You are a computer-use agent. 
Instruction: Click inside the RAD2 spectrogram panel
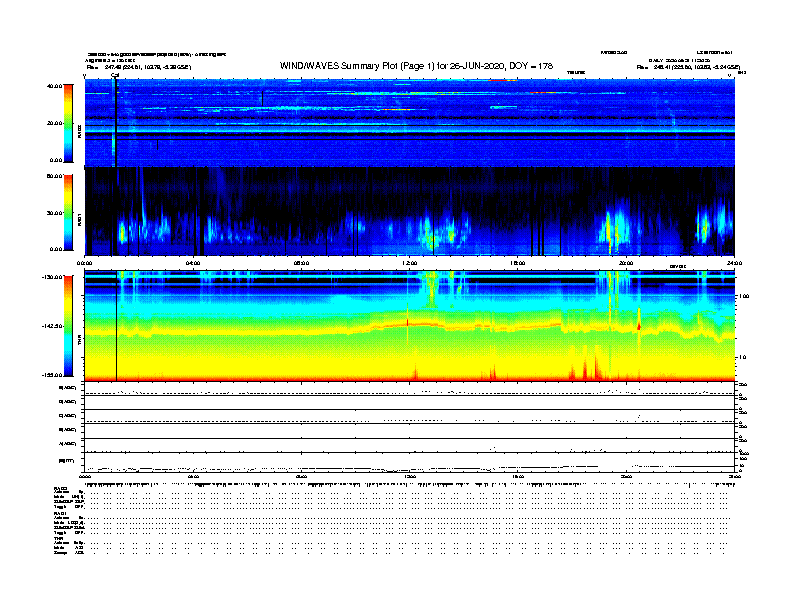pyautogui.click(x=409, y=123)
